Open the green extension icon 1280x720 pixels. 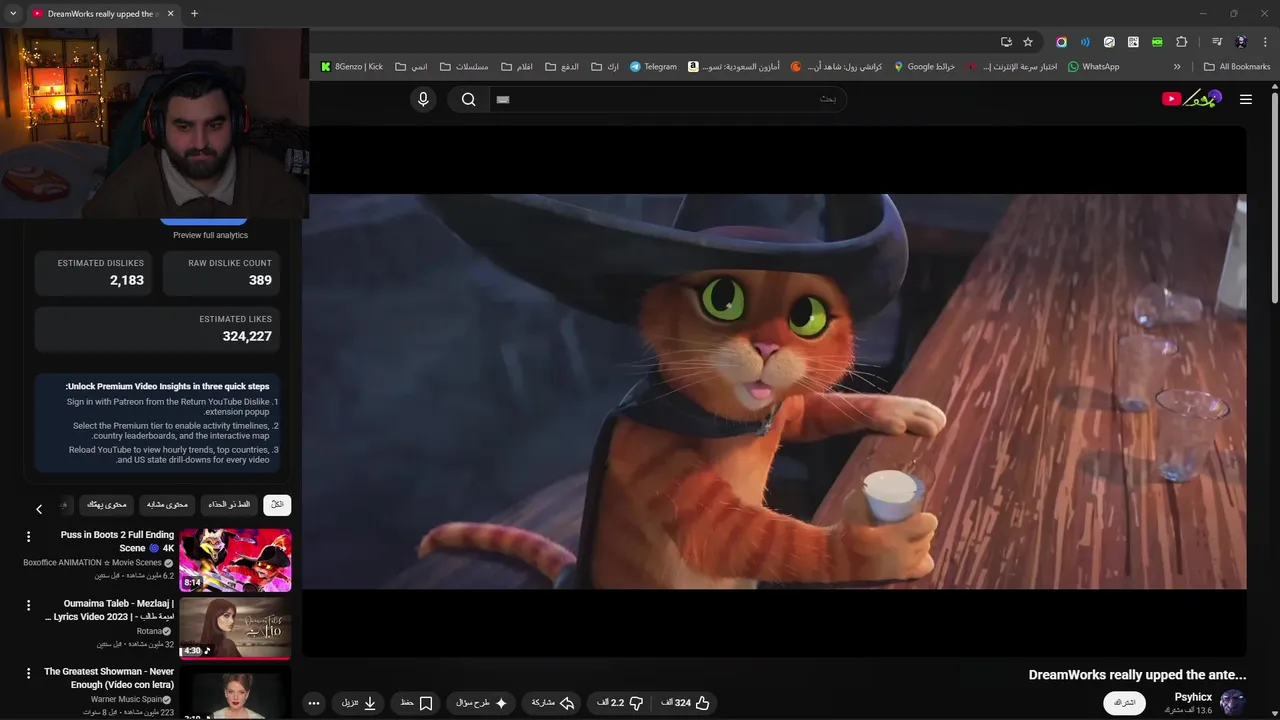(x=1157, y=42)
